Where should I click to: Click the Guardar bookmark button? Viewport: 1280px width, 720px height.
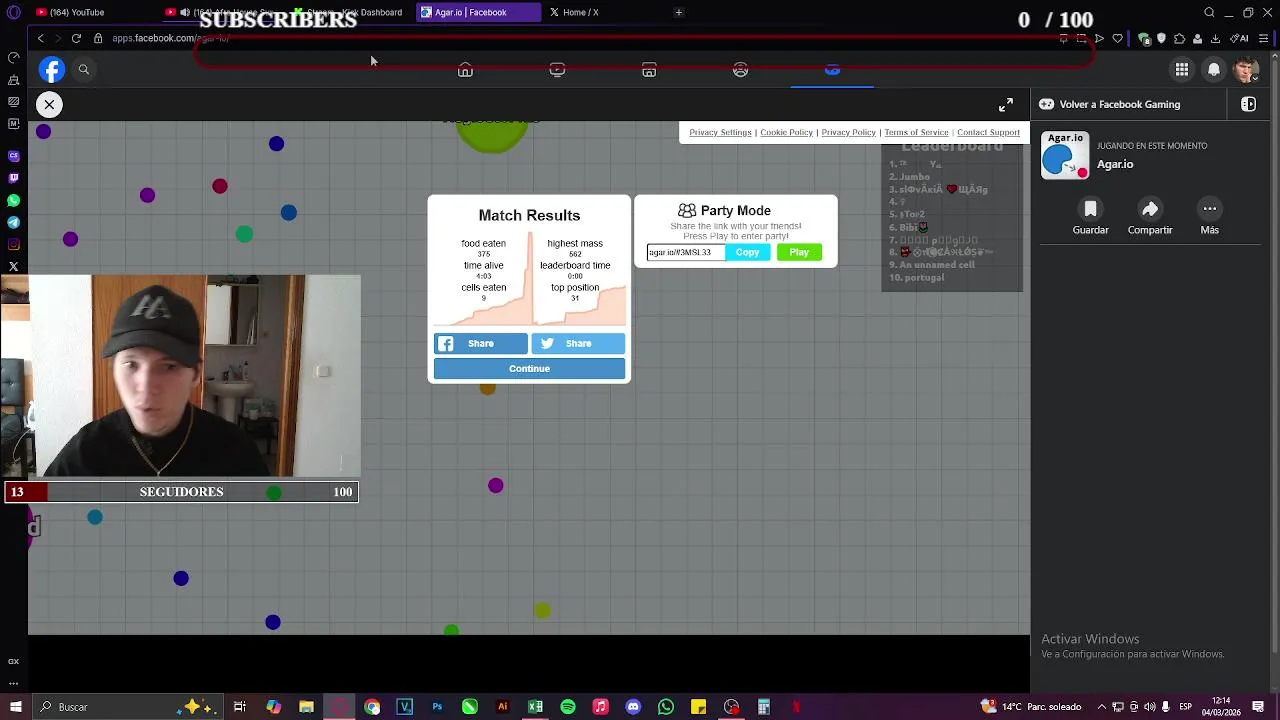click(x=1090, y=209)
